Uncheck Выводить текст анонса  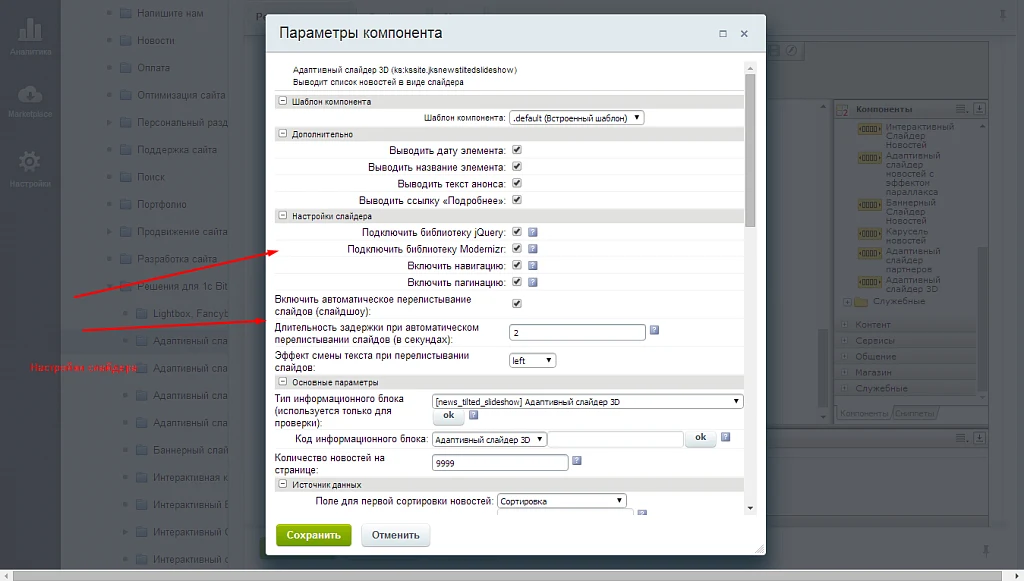click(517, 183)
